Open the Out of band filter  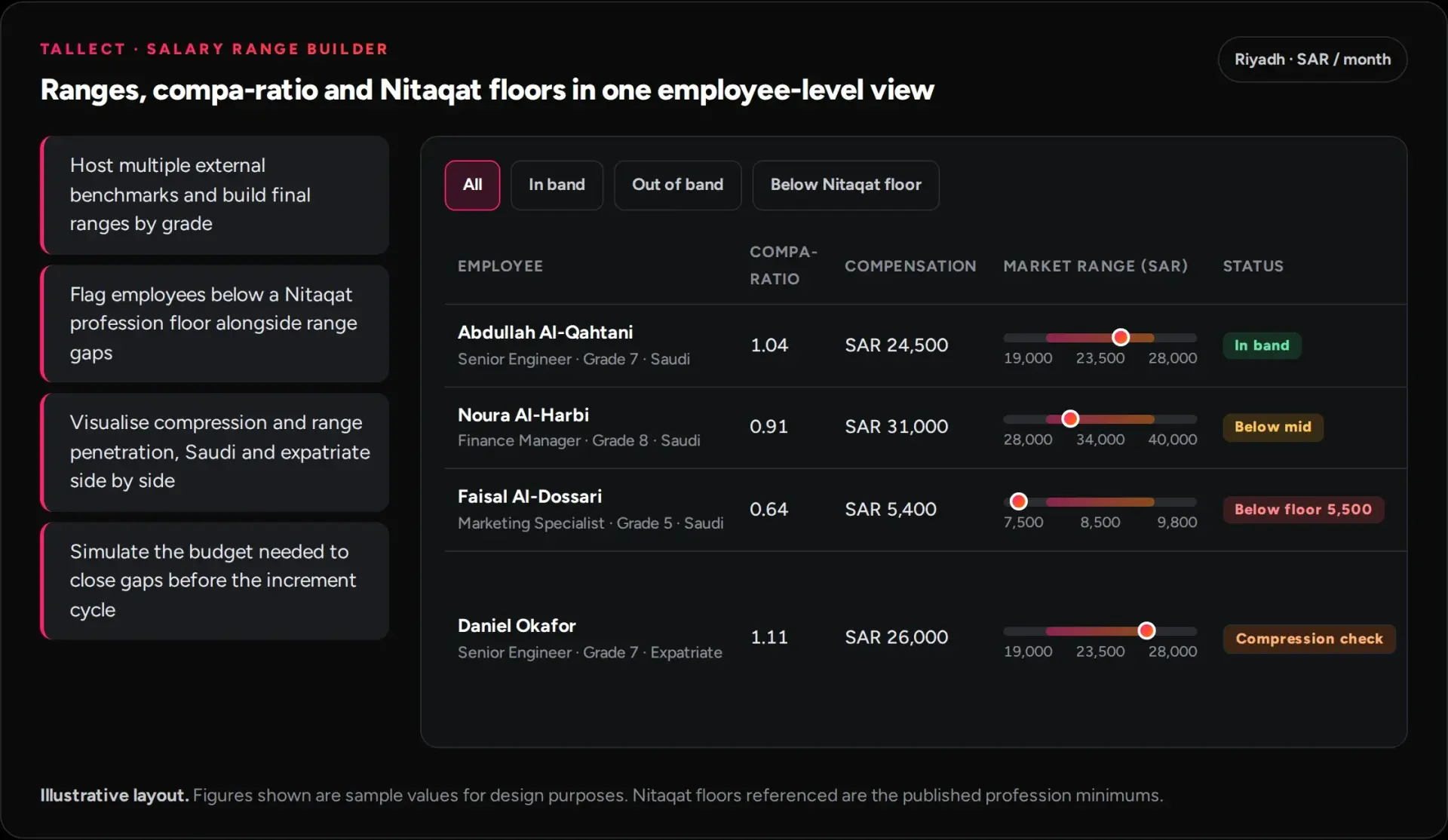677,185
